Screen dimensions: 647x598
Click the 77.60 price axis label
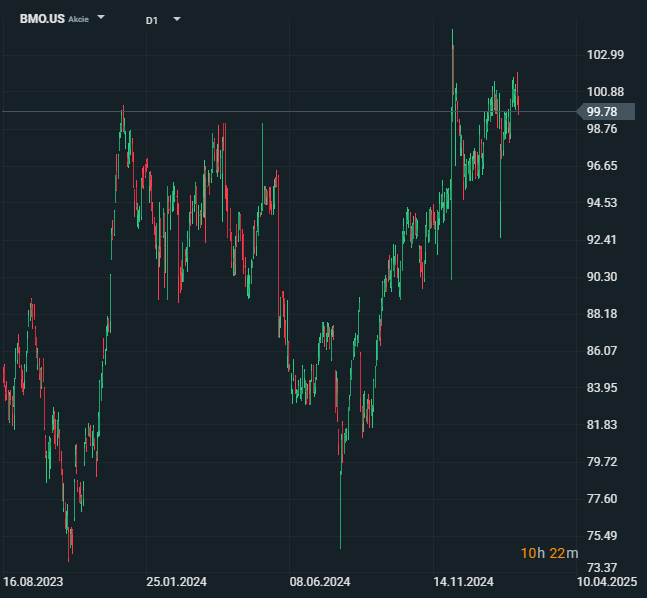click(x=605, y=499)
